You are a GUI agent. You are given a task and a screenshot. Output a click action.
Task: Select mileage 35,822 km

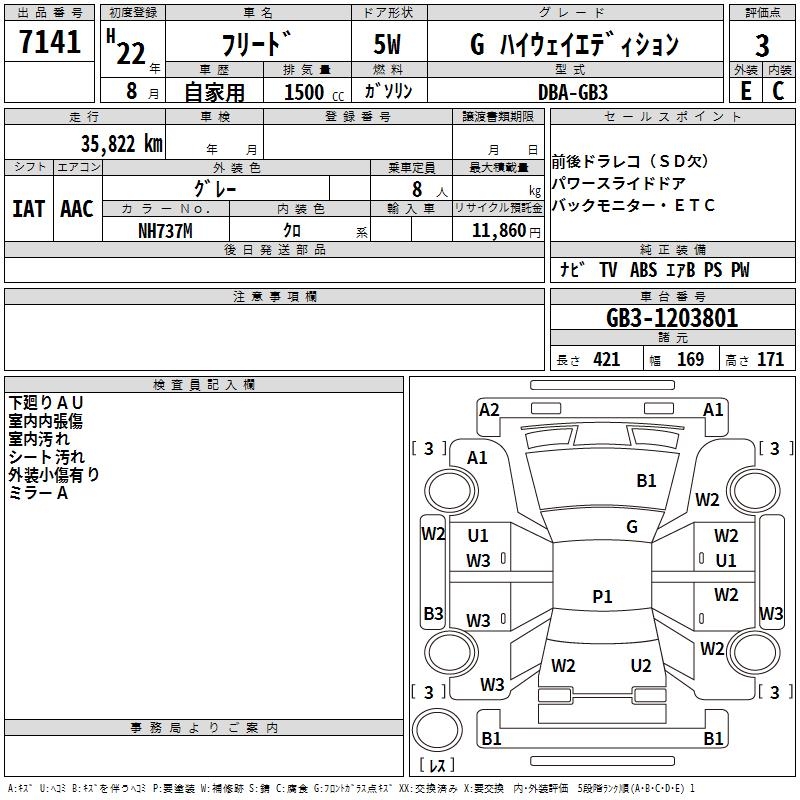pos(122,144)
